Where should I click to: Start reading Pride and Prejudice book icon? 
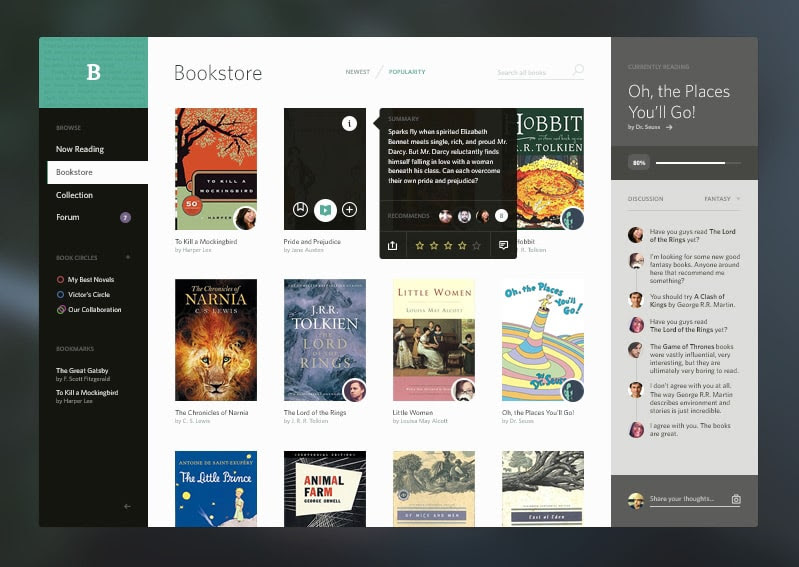pyautogui.click(x=325, y=209)
